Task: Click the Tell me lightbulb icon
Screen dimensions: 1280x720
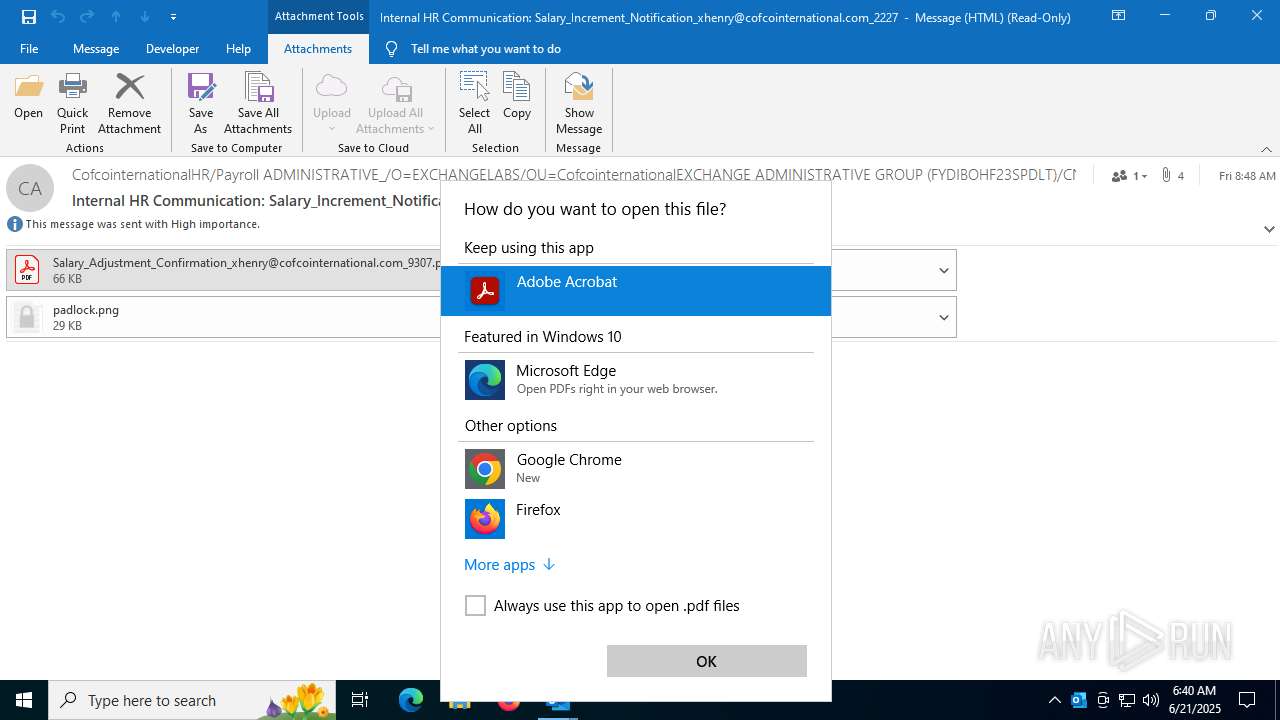Action: (391, 49)
